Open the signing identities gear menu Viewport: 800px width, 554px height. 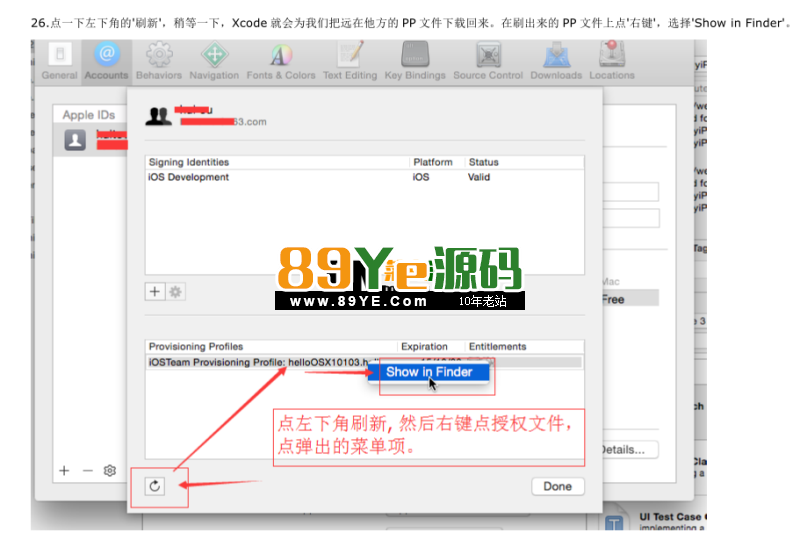coord(176,292)
